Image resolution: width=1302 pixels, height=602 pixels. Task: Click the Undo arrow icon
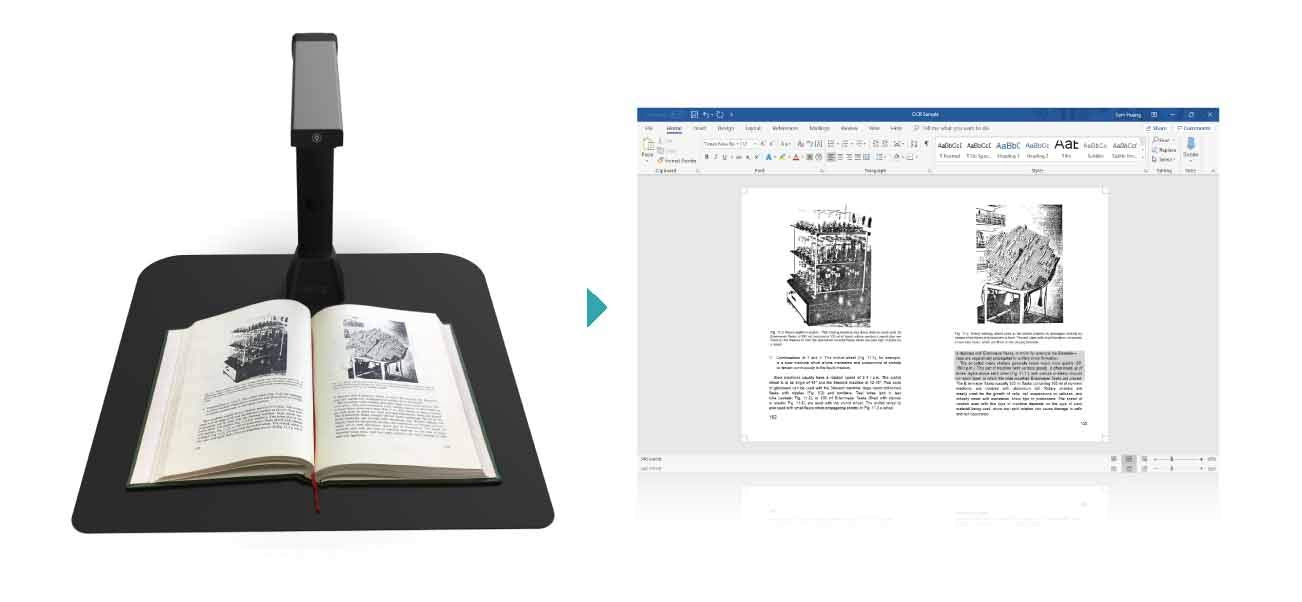[x=706, y=115]
